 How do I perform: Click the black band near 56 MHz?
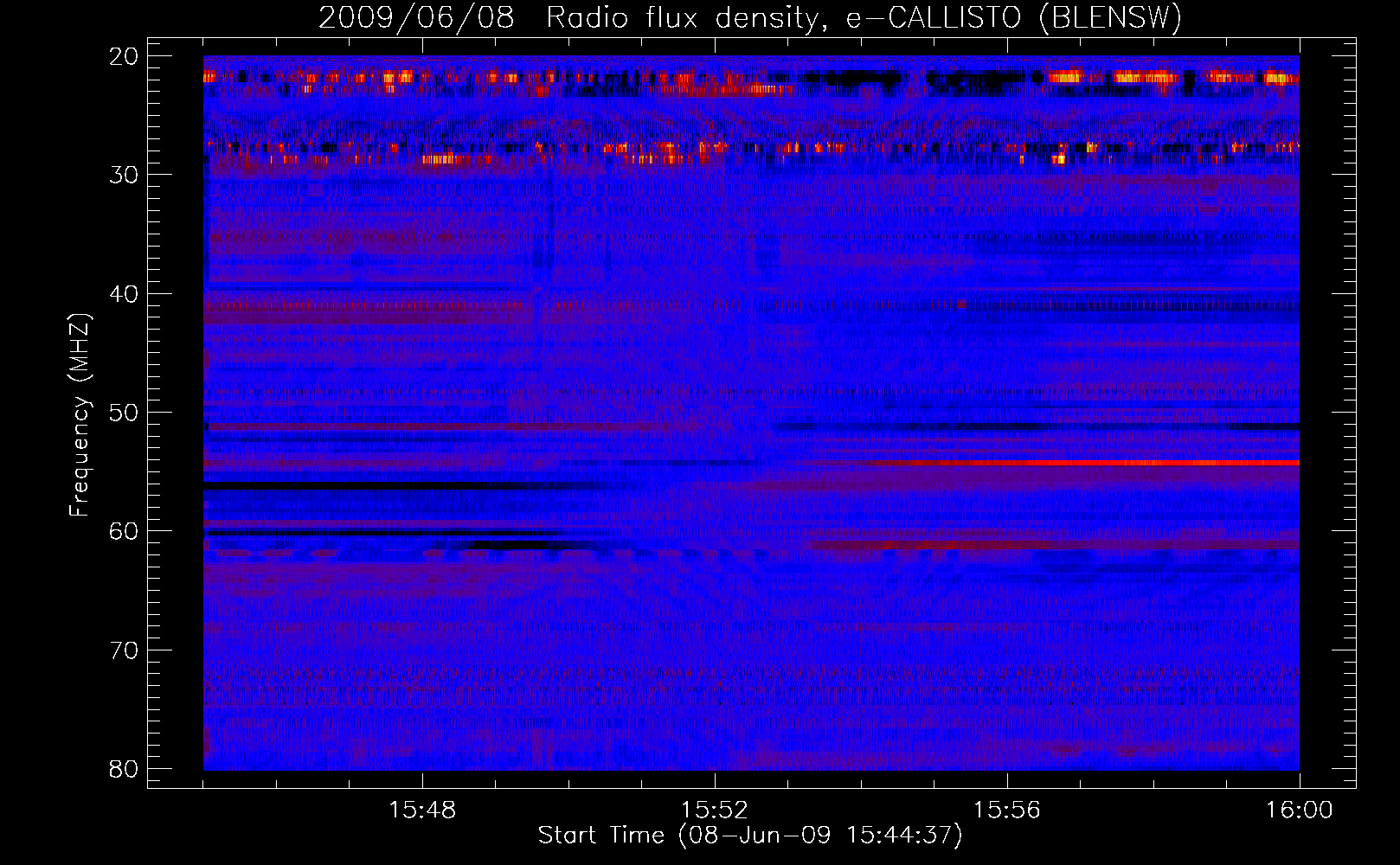(381, 486)
